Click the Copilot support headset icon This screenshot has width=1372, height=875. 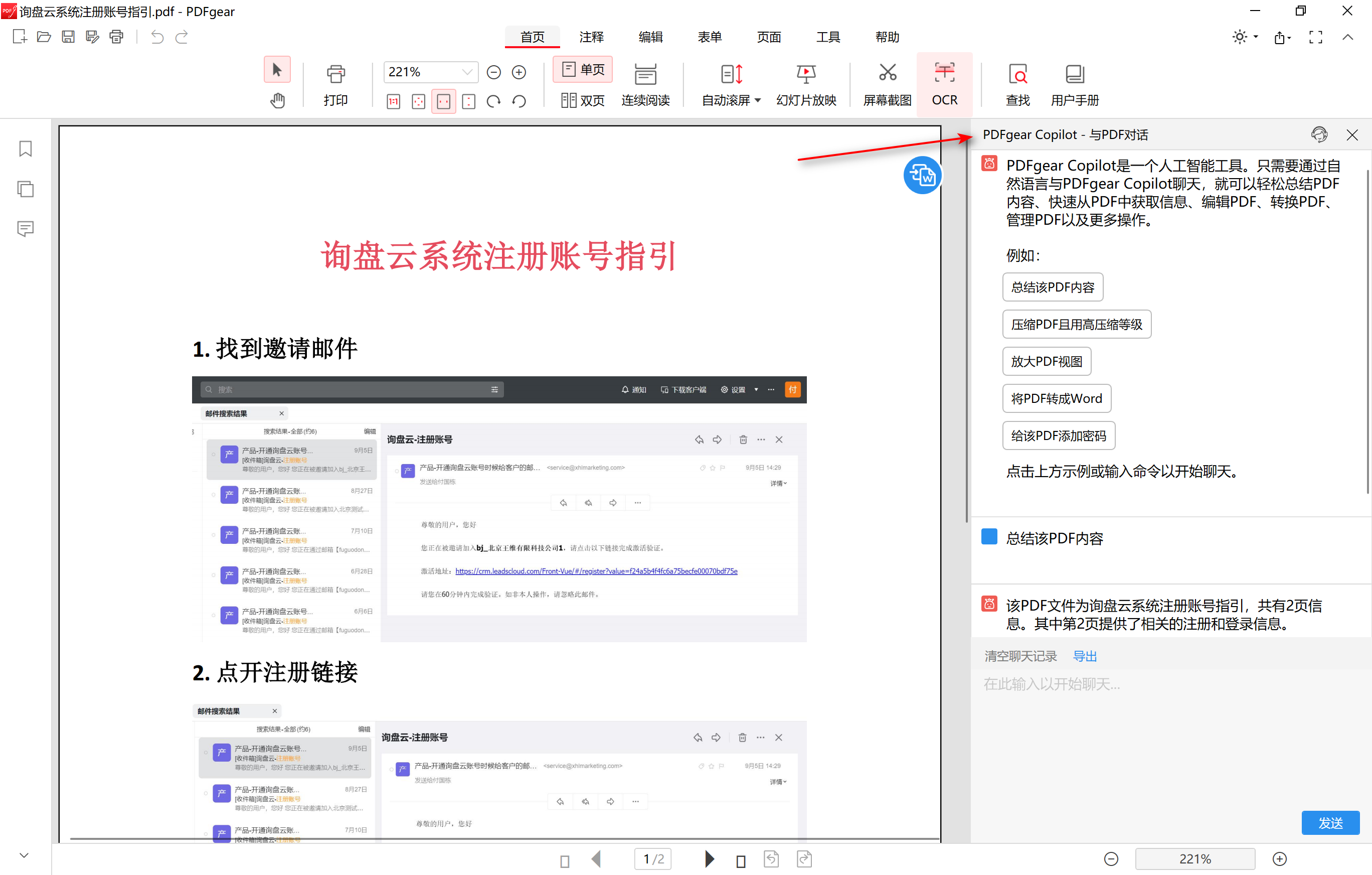pyautogui.click(x=1319, y=134)
